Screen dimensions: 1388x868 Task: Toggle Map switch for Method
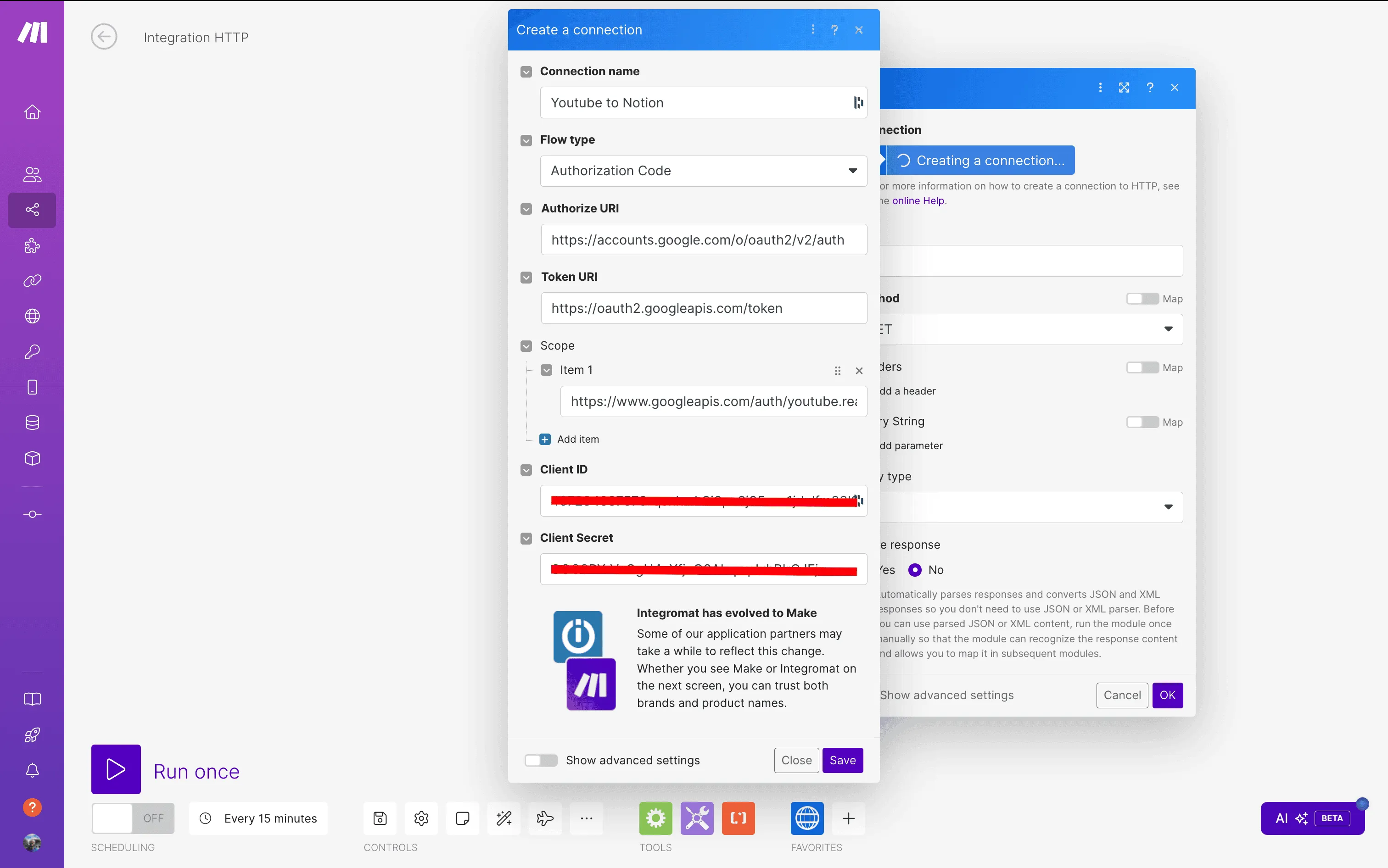(x=1142, y=299)
